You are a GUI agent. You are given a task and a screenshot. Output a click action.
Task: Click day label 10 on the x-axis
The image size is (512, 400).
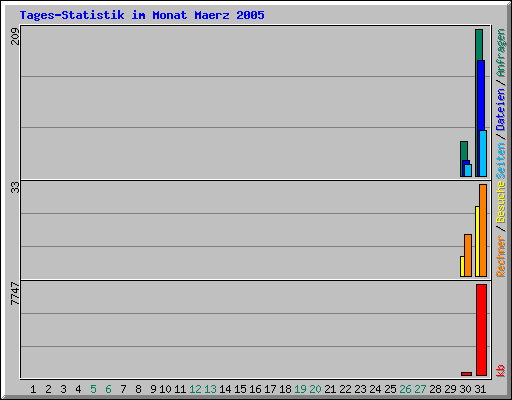point(165,389)
